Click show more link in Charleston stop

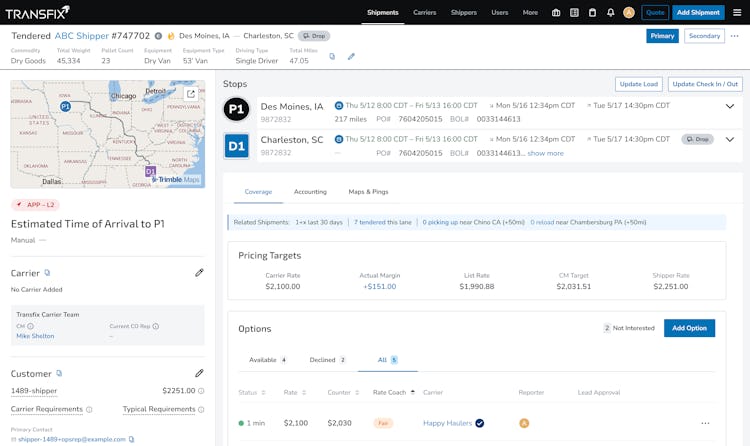(545, 153)
